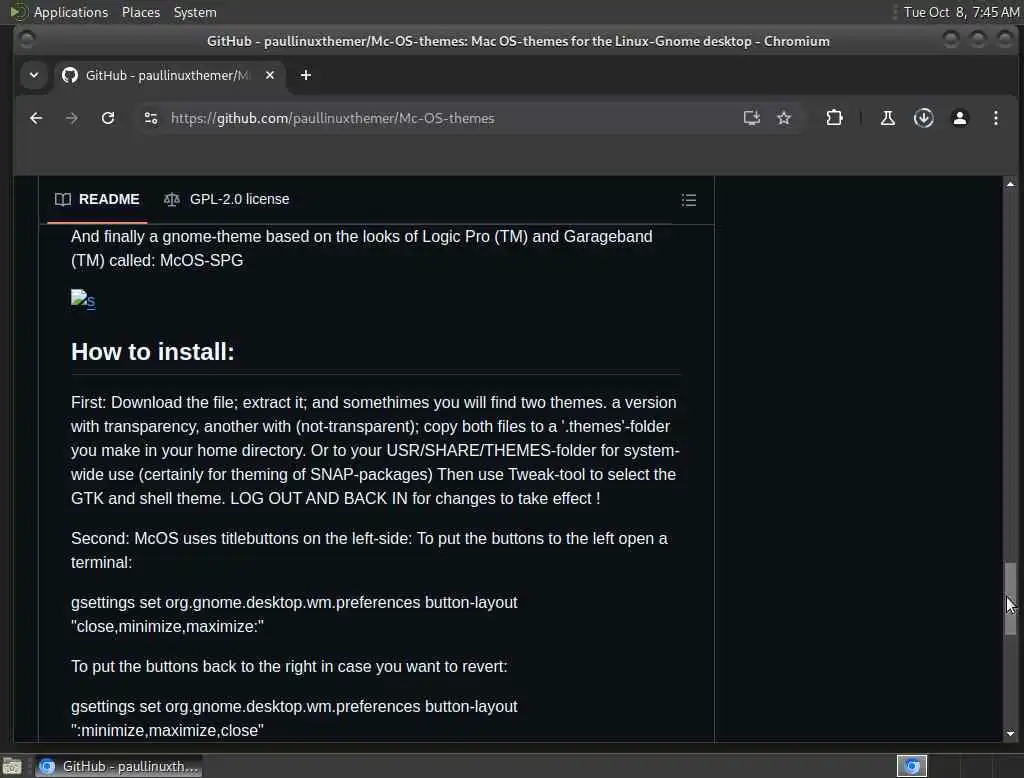This screenshot has height=778, width=1024.
Task: Click the text 'called: McOS-SPG'
Action: pos(176,260)
